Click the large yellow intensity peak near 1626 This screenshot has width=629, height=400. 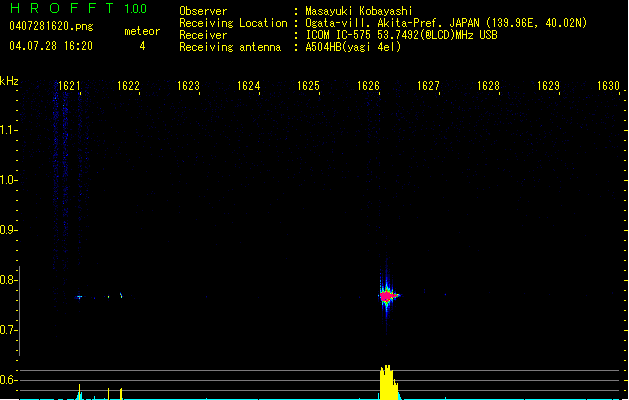(x=388, y=382)
